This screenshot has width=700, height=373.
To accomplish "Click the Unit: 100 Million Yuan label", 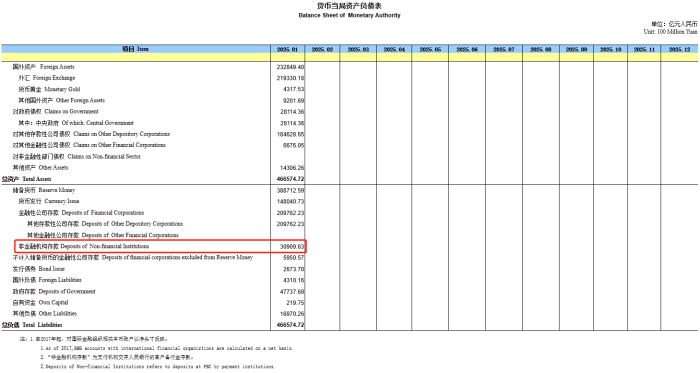I will tap(670, 32).
